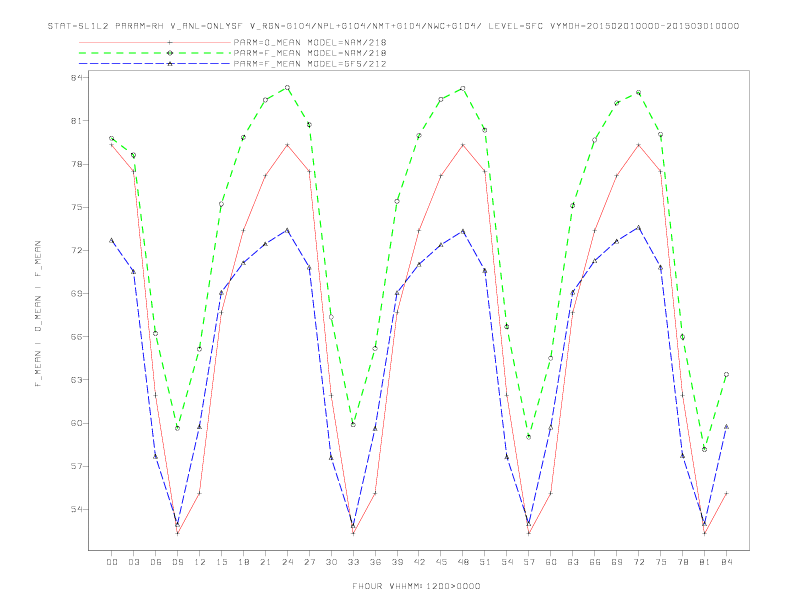Select legend entry PARM=F_MEAN MODEL=GFS/212

pos(310,64)
